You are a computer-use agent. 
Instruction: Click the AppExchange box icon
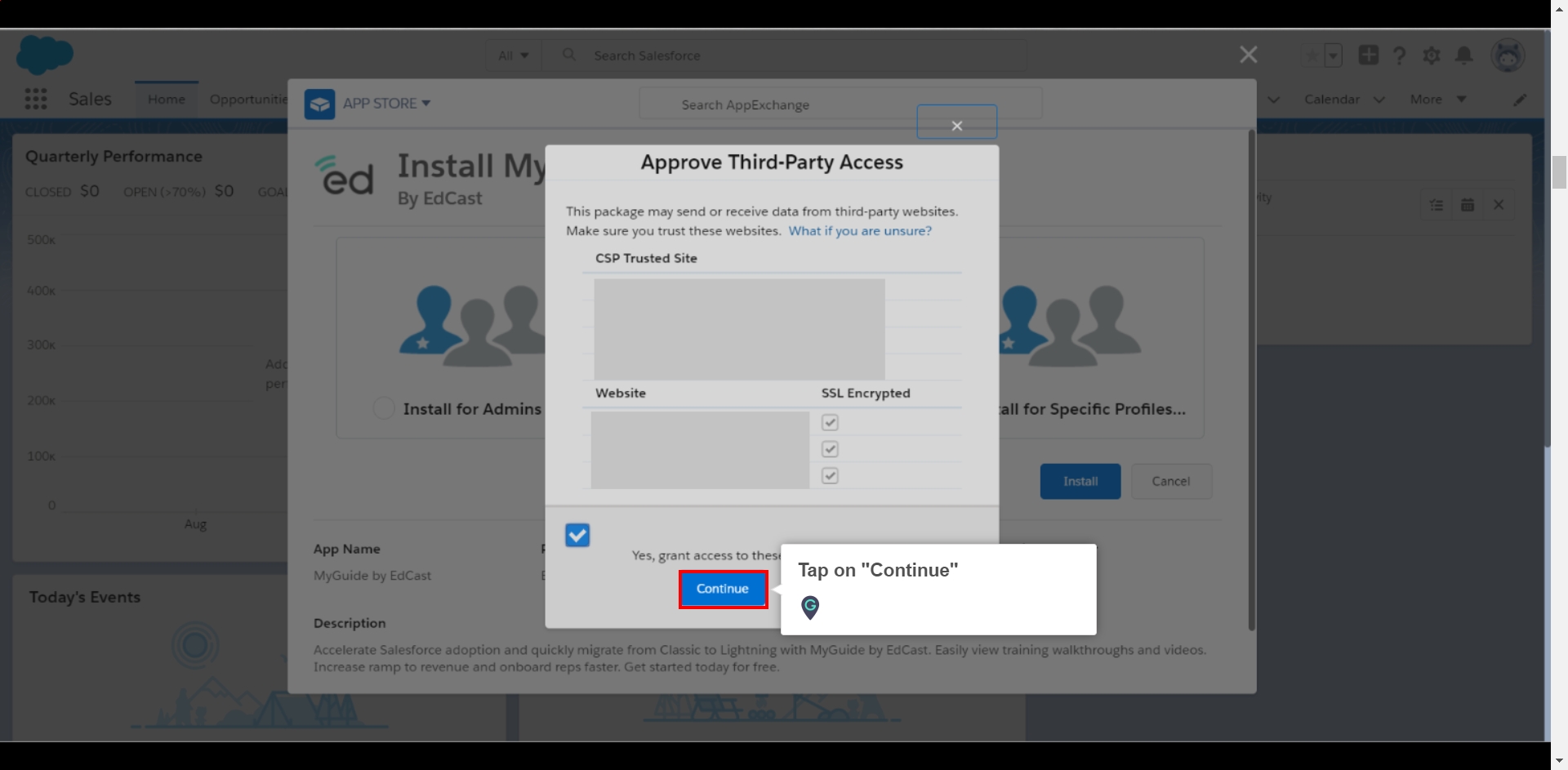tap(320, 104)
